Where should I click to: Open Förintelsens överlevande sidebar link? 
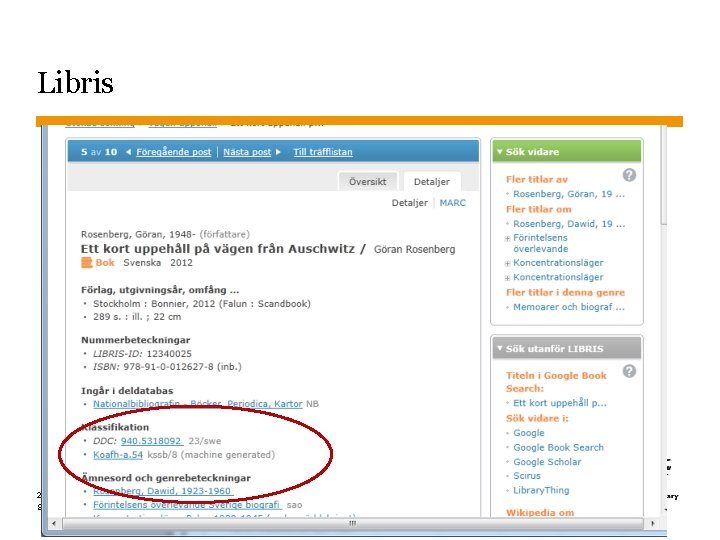pos(540,243)
